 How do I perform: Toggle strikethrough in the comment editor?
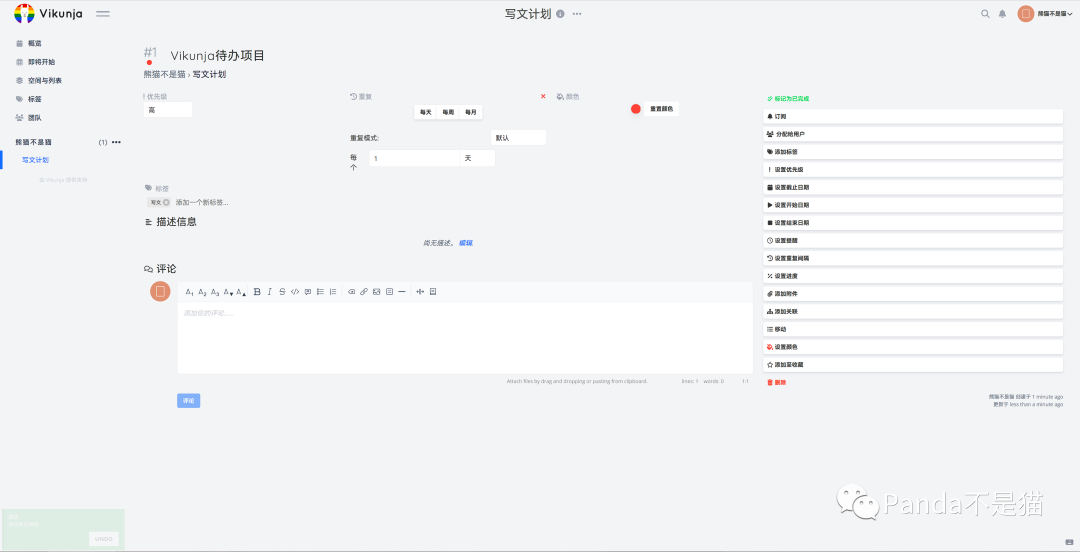282,292
